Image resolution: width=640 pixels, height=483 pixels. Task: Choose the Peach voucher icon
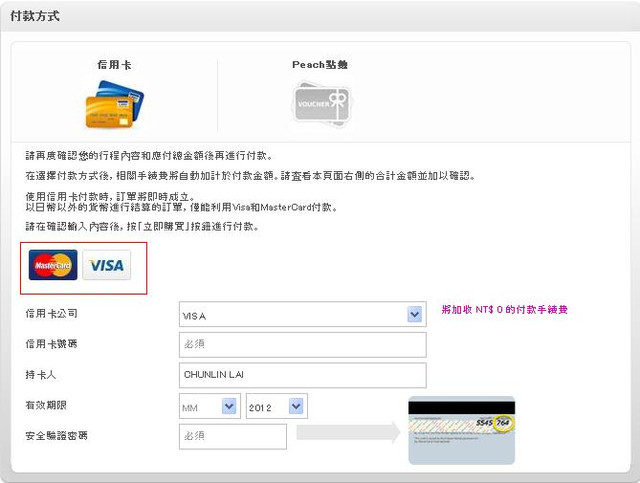click(x=321, y=103)
